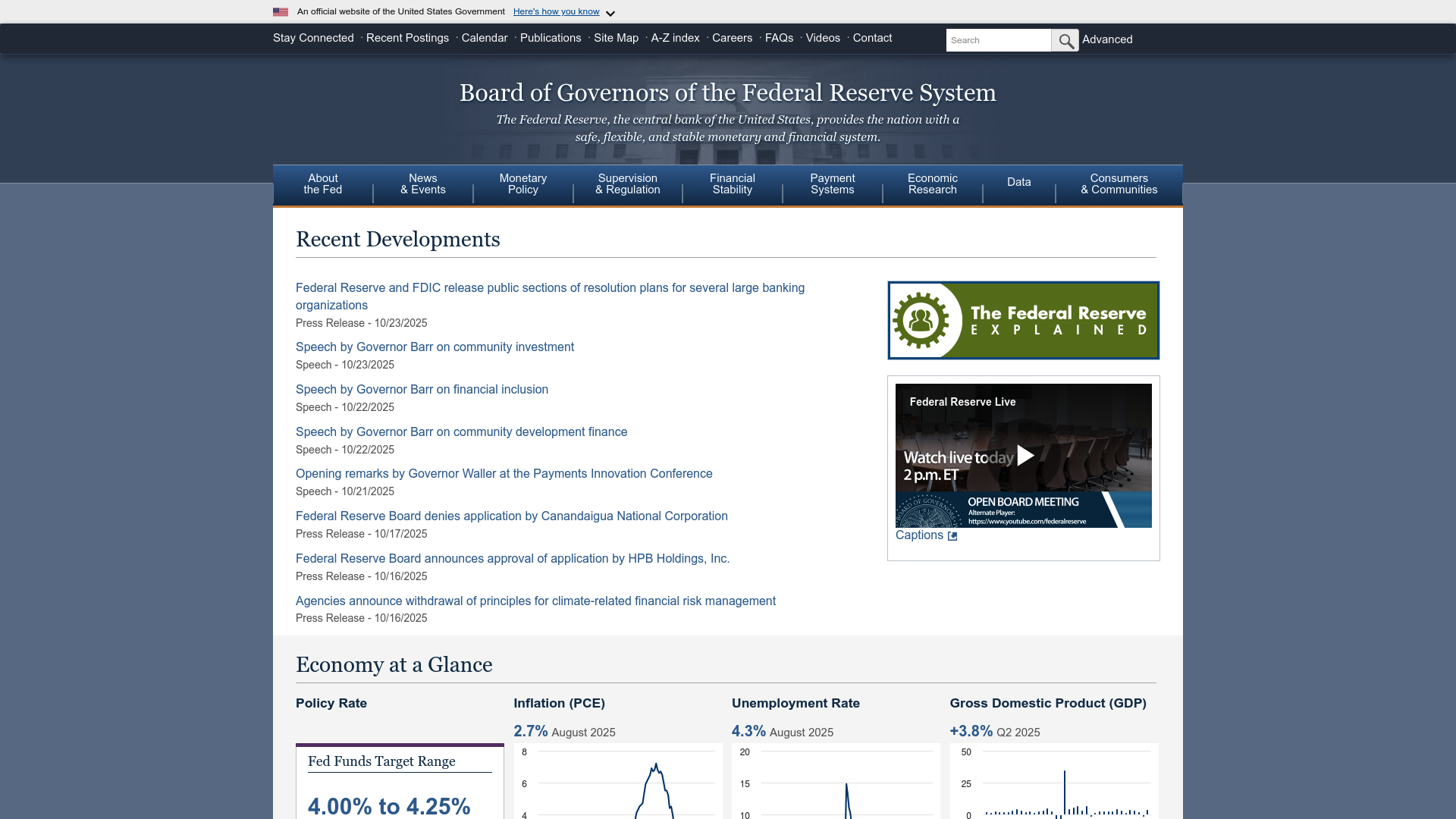
Task: Click the magnifying glass search icon
Action: tap(1065, 40)
